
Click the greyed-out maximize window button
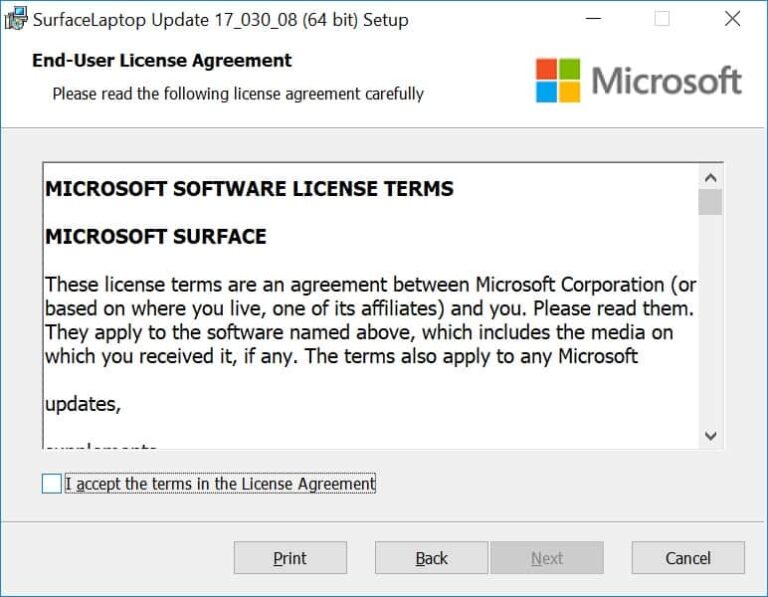pyautogui.click(x=662, y=19)
